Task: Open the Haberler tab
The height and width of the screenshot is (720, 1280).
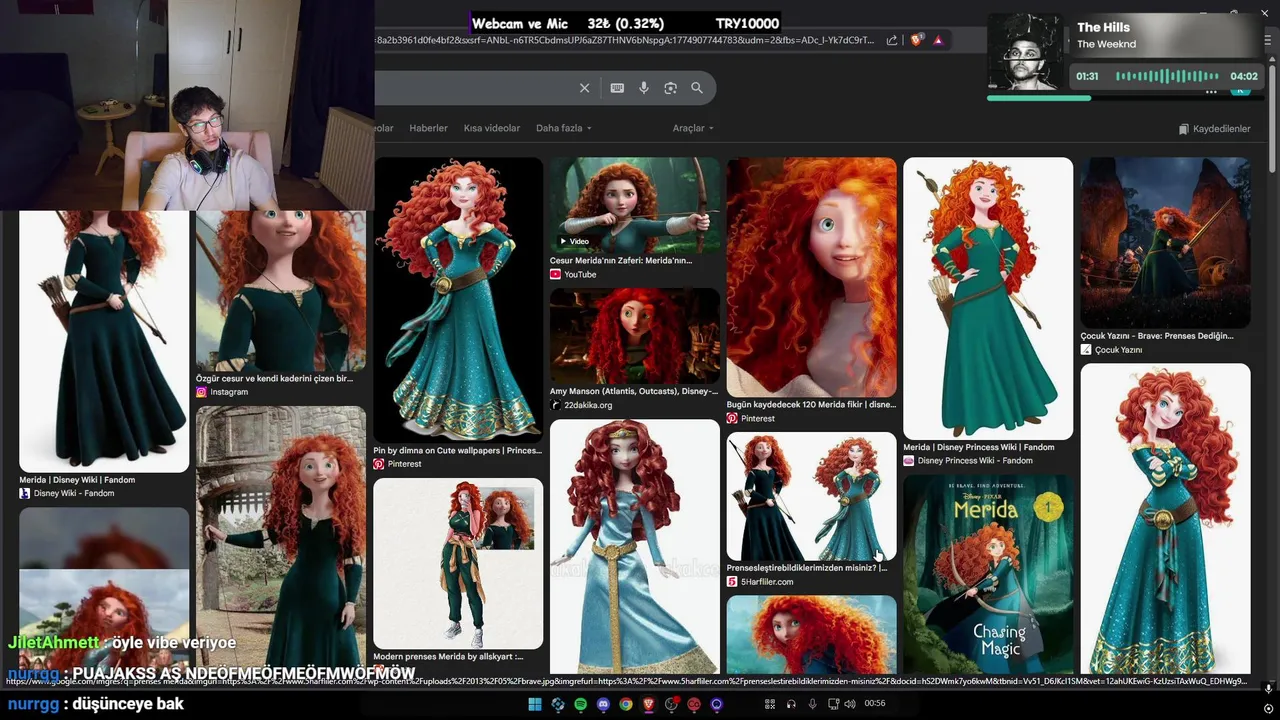Action: (428, 128)
